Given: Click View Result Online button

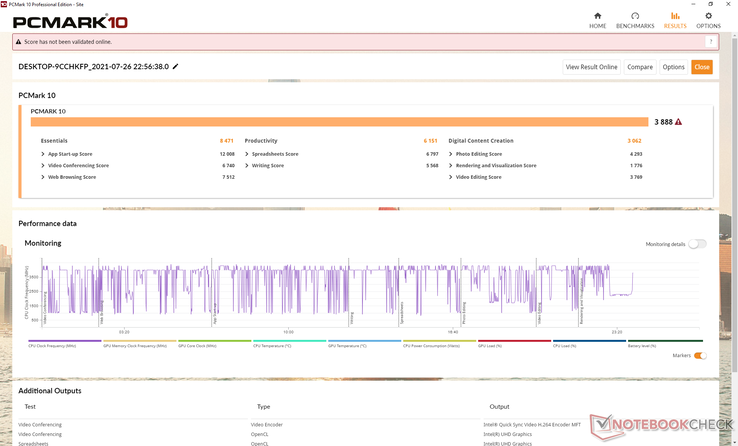Looking at the screenshot, I should (591, 67).
